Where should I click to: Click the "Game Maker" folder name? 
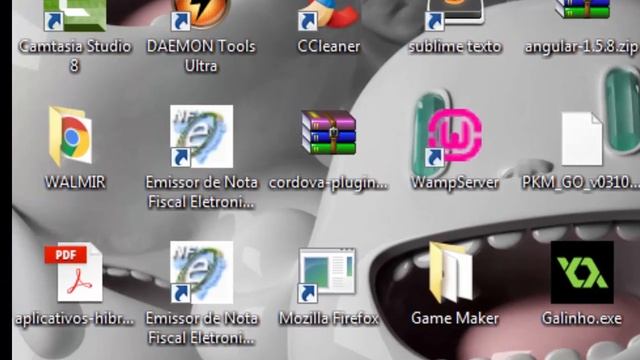coord(455,318)
